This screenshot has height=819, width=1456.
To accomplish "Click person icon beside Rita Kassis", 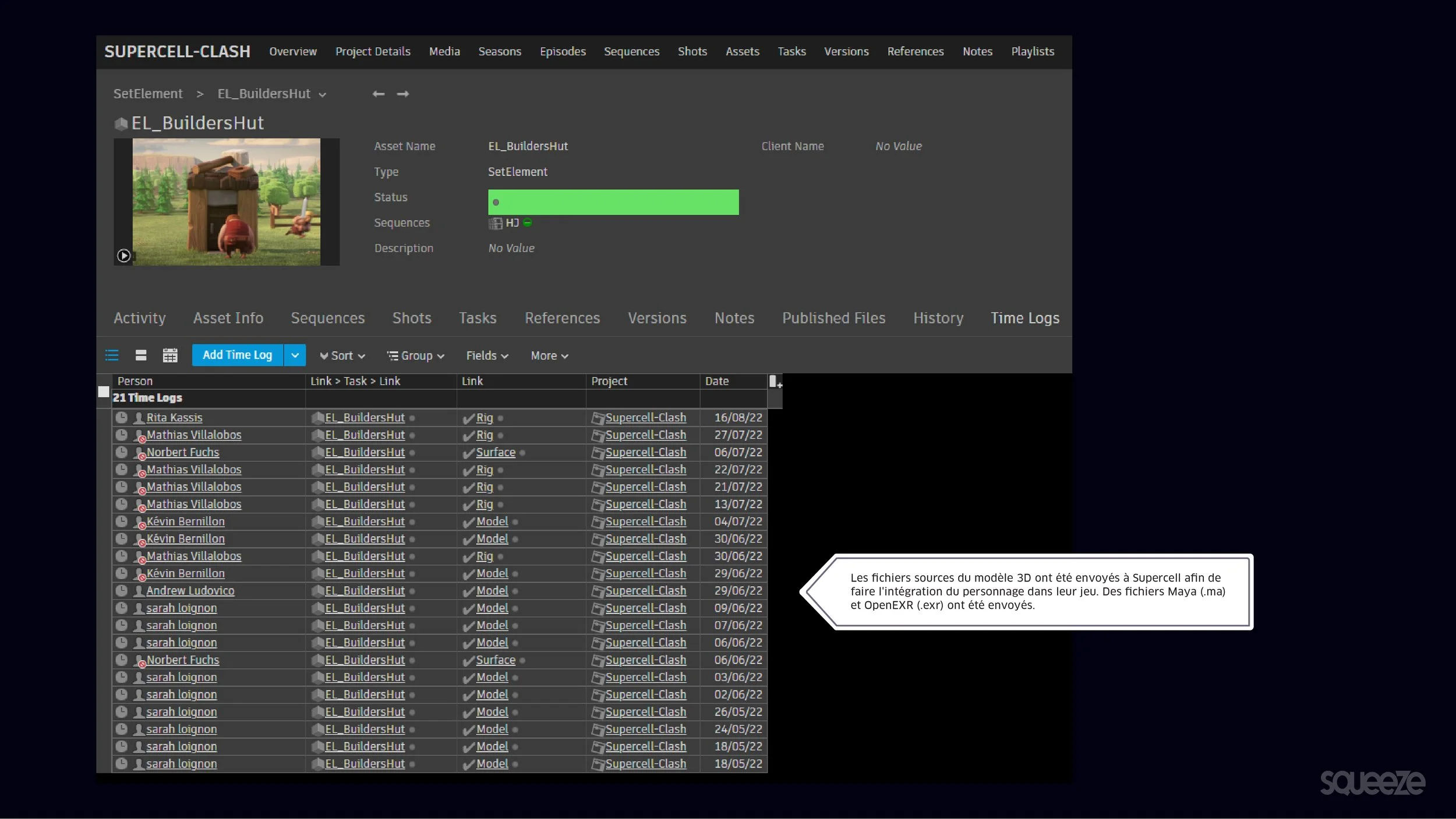I will (x=139, y=418).
